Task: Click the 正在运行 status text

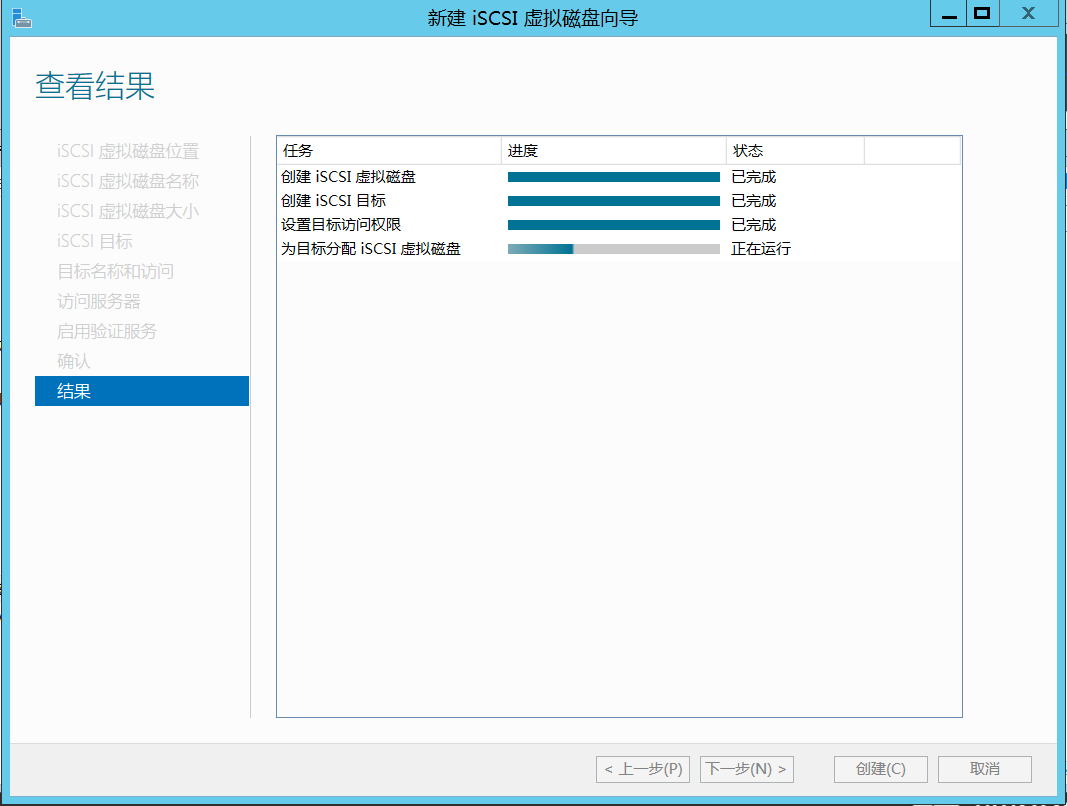Action: [761, 249]
